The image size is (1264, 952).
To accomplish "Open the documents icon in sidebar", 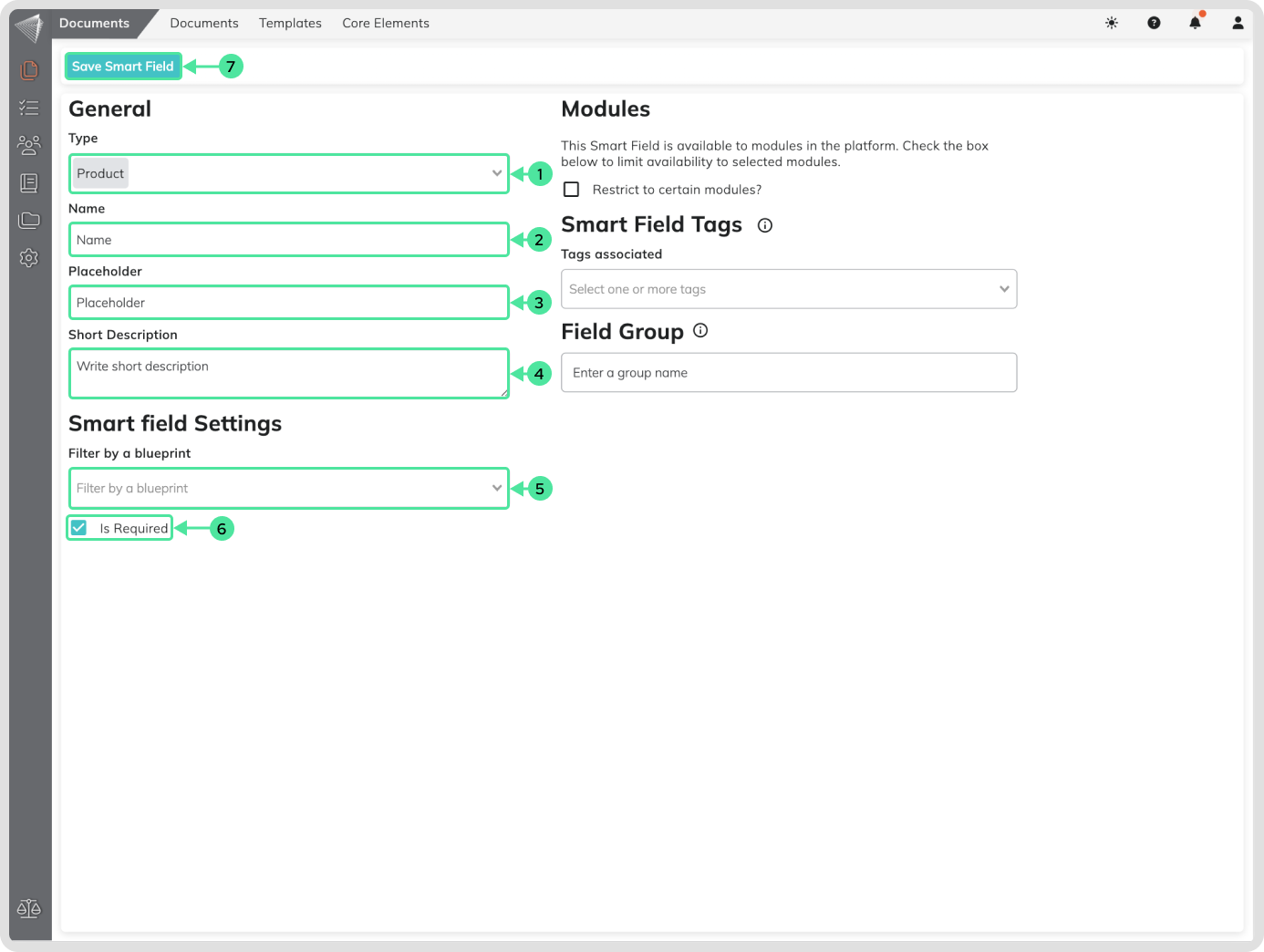I will (x=29, y=70).
